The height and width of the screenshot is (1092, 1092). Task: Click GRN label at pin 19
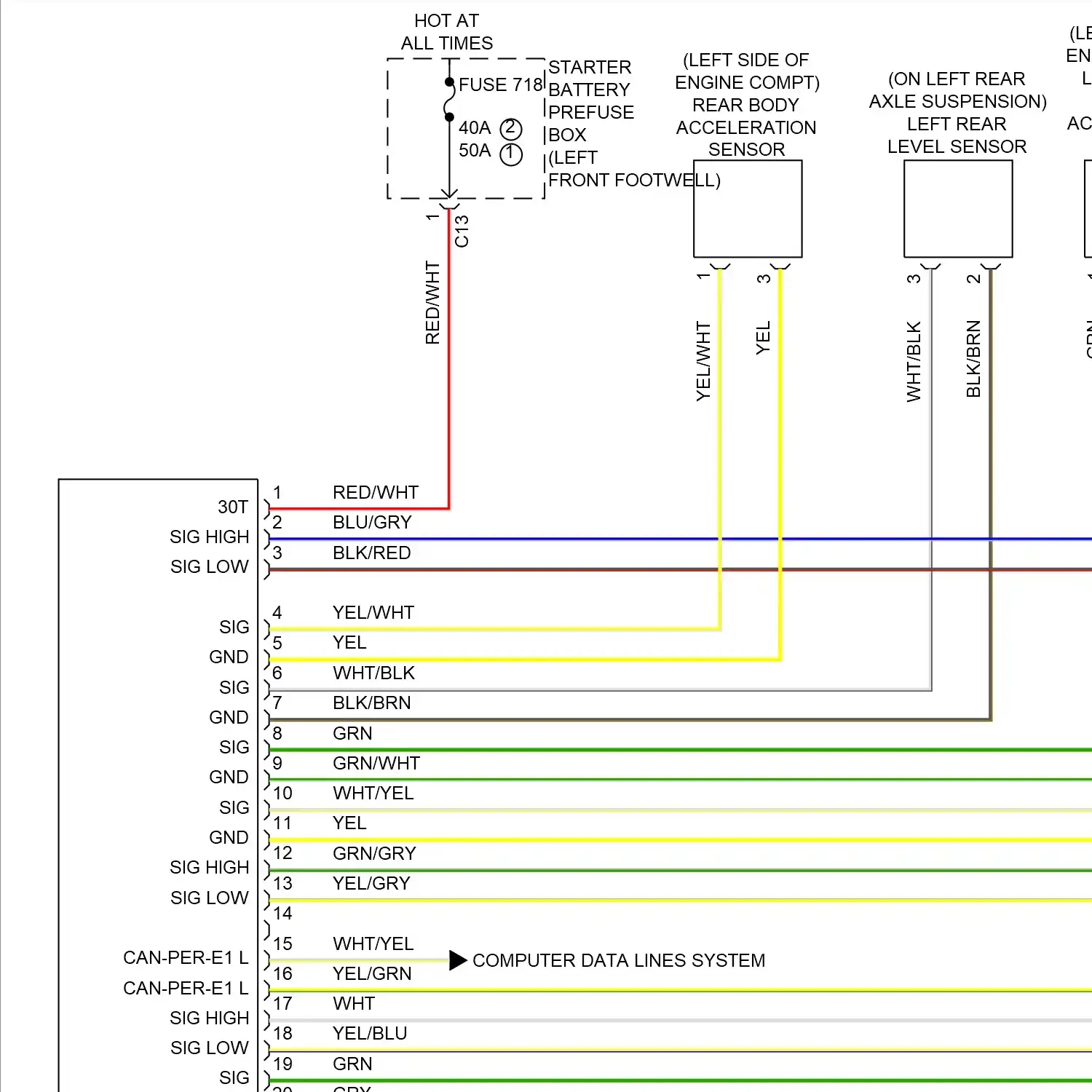pos(352,1064)
